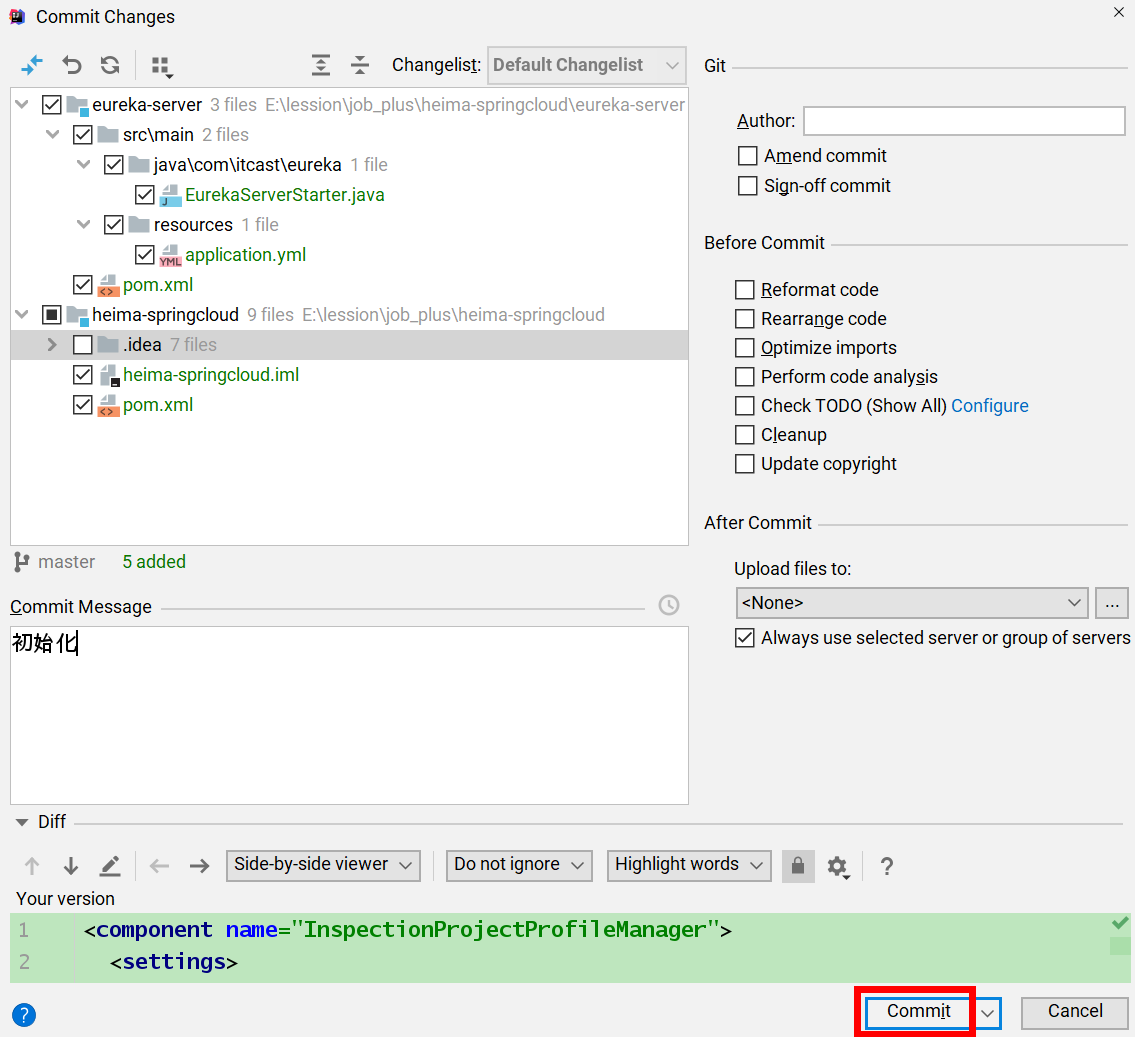
Task: Collapse the heima-springcloud tree node
Action: click(x=22, y=315)
